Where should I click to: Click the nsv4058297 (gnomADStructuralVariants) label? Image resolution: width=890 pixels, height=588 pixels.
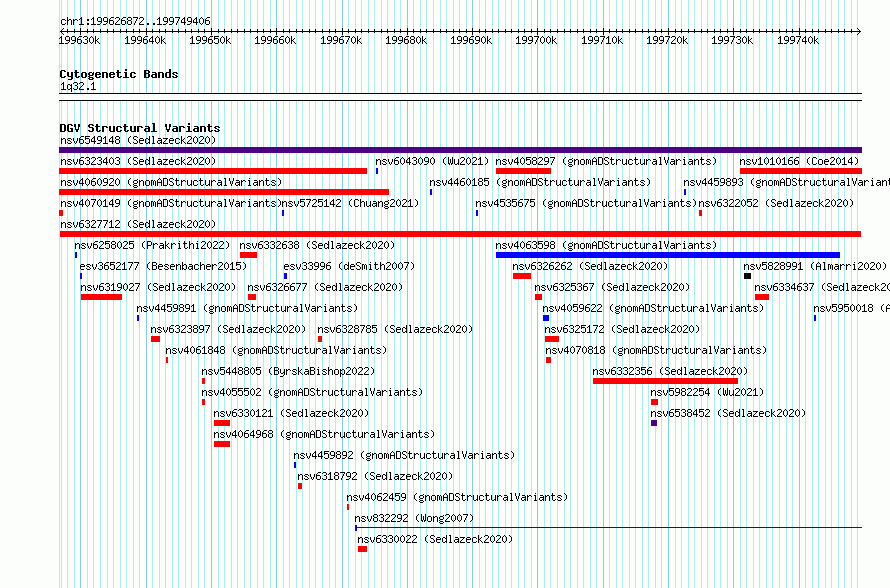(606, 161)
